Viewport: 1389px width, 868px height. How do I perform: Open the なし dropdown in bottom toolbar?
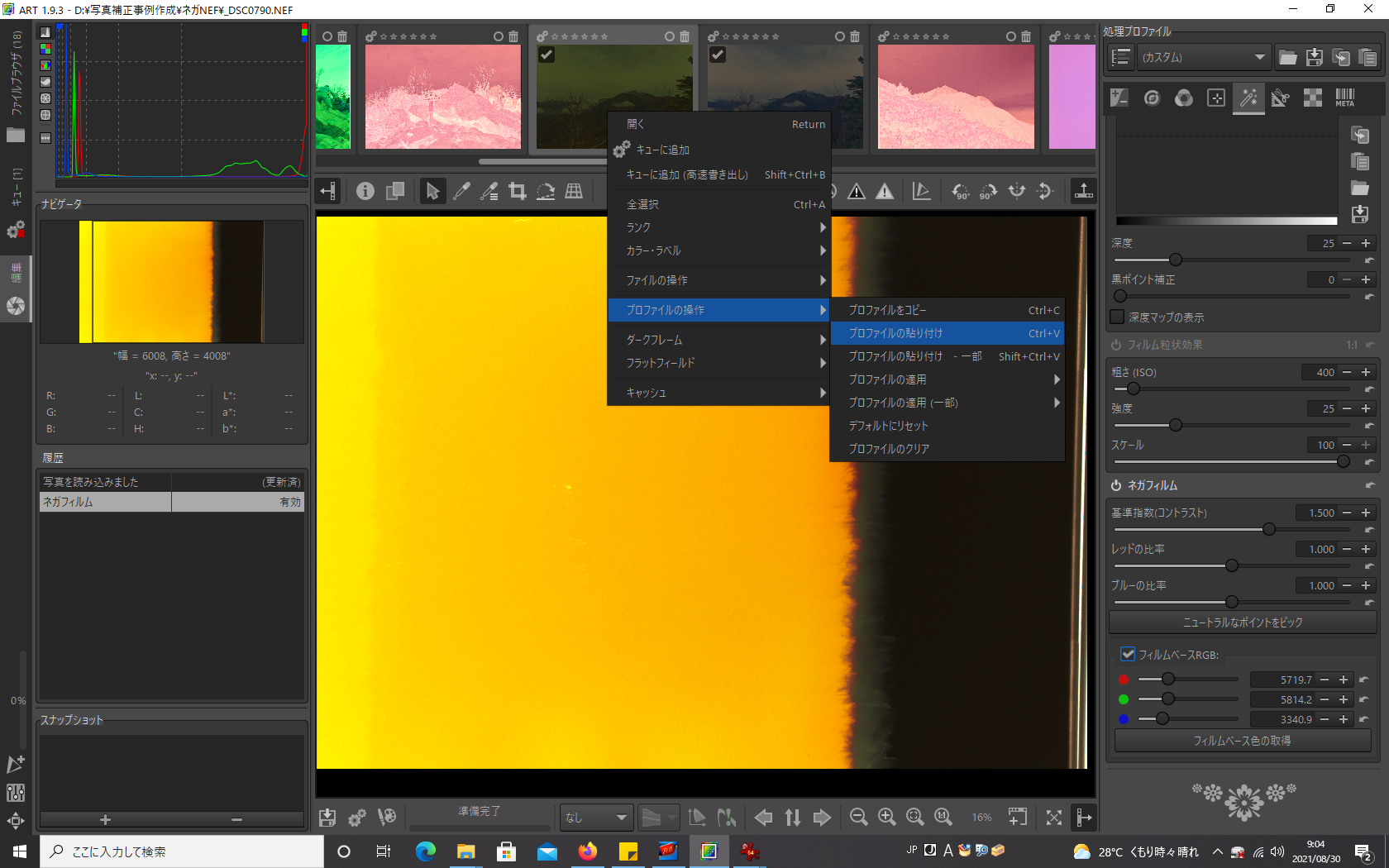point(596,818)
